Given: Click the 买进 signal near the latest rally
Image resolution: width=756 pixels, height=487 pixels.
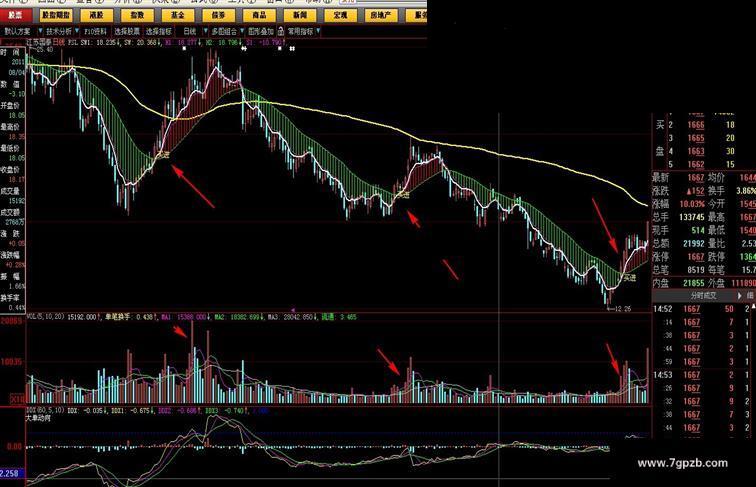Looking at the screenshot, I should (629, 278).
